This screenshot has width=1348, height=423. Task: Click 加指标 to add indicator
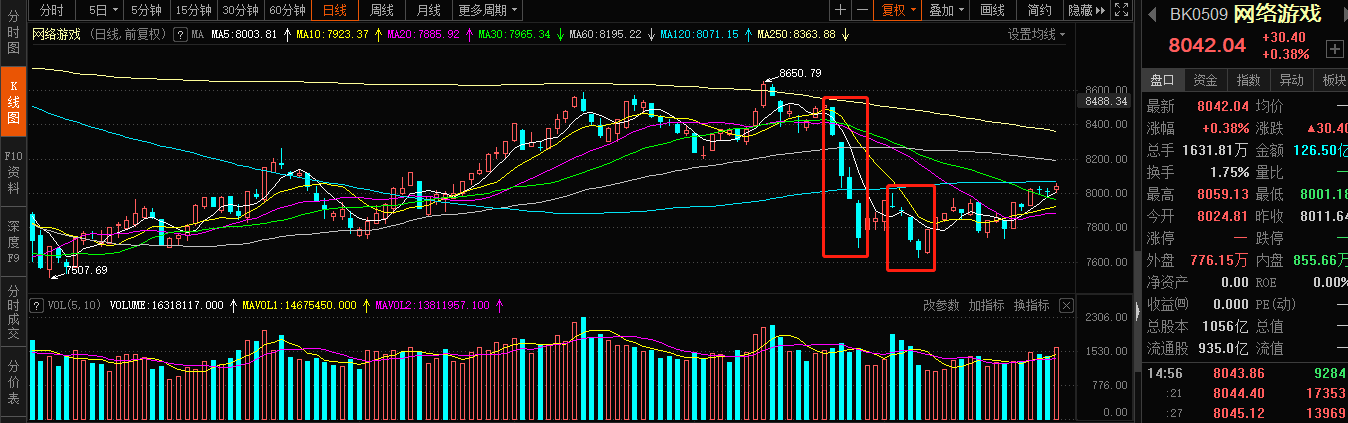(x=986, y=305)
